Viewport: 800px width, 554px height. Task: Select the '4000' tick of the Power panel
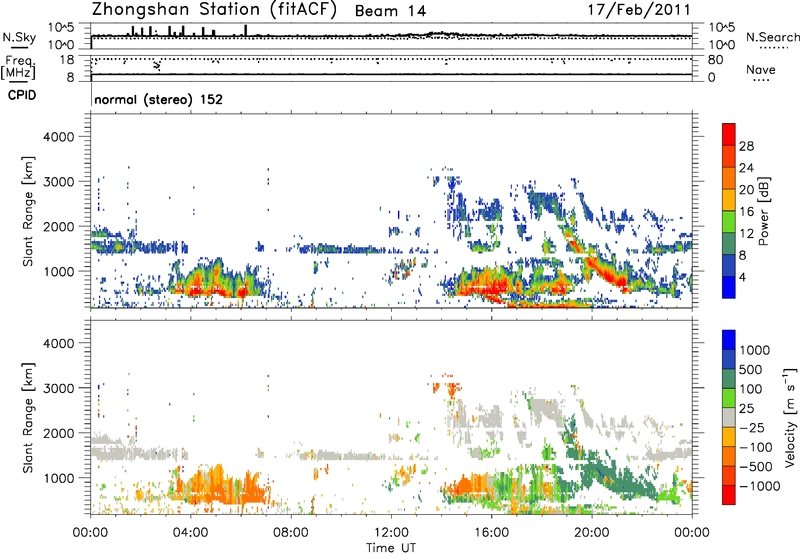pyautogui.click(x=58, y=137)
